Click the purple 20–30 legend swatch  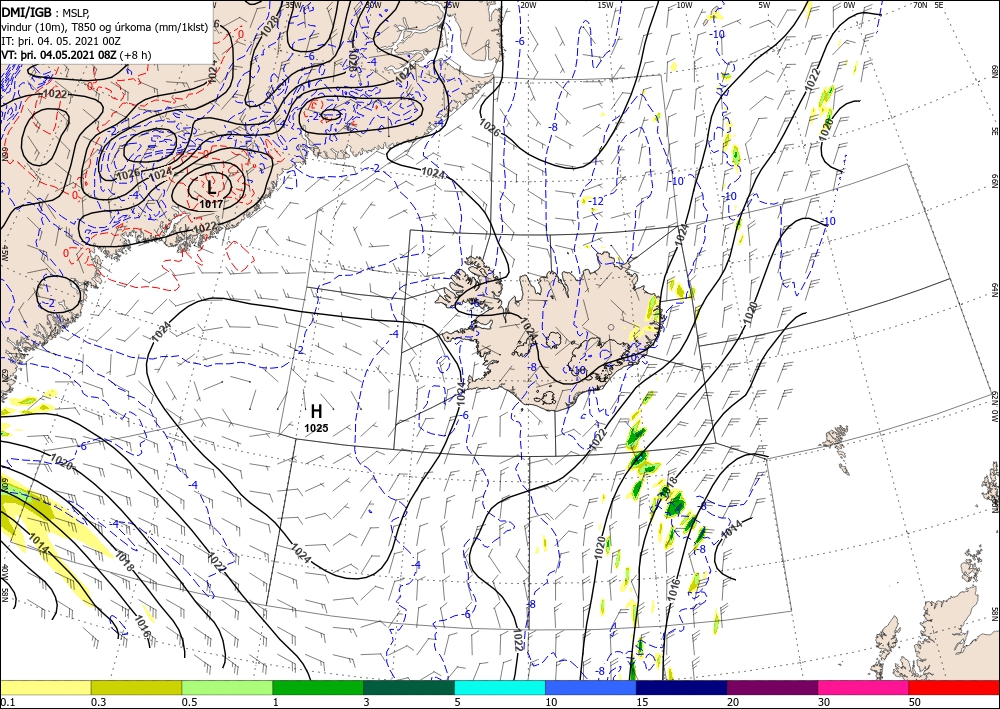pyautogui.click(x=772, y=687)
